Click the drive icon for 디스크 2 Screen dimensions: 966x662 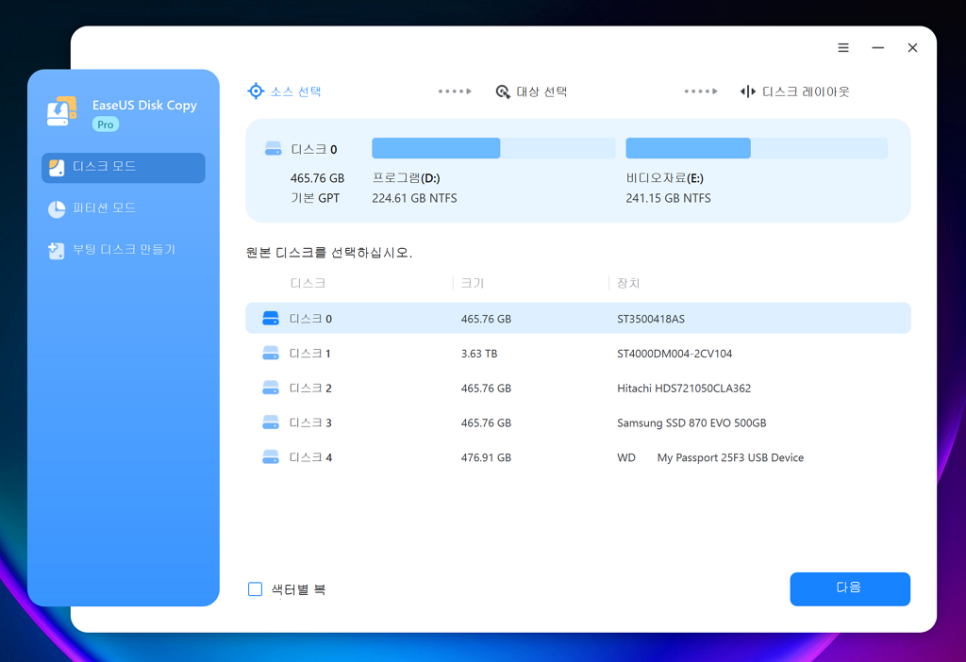coord(270,387)
